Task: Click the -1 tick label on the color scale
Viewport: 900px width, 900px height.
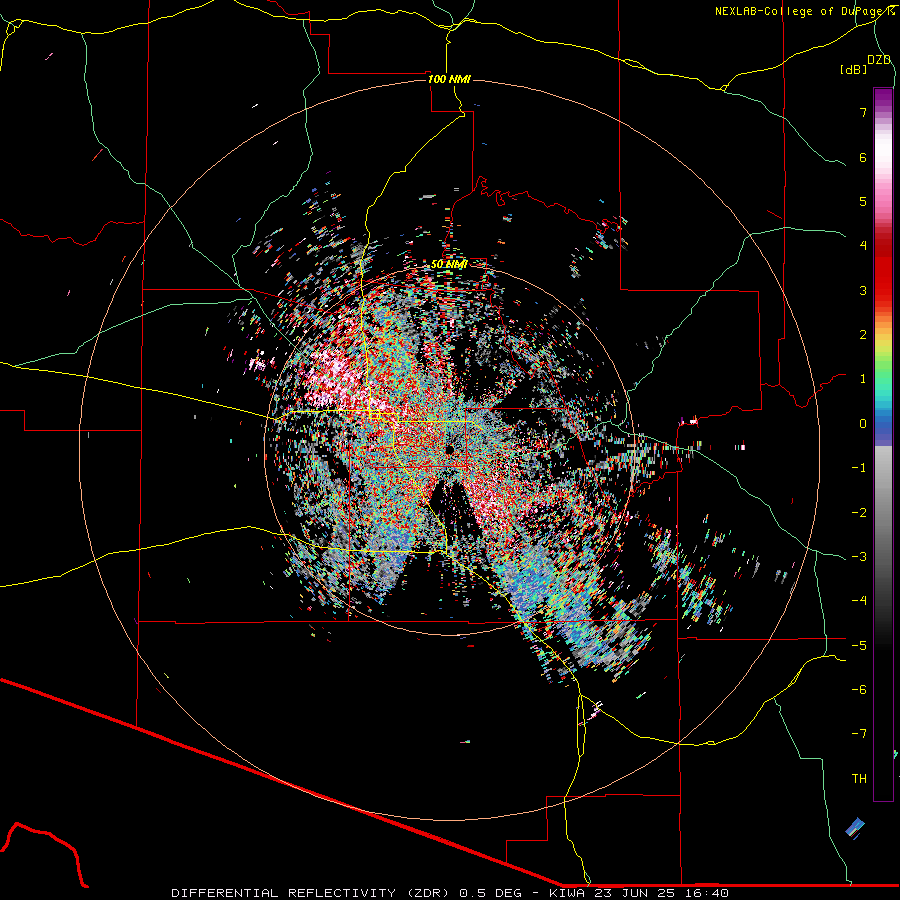Action: click(x=859, y=468)
